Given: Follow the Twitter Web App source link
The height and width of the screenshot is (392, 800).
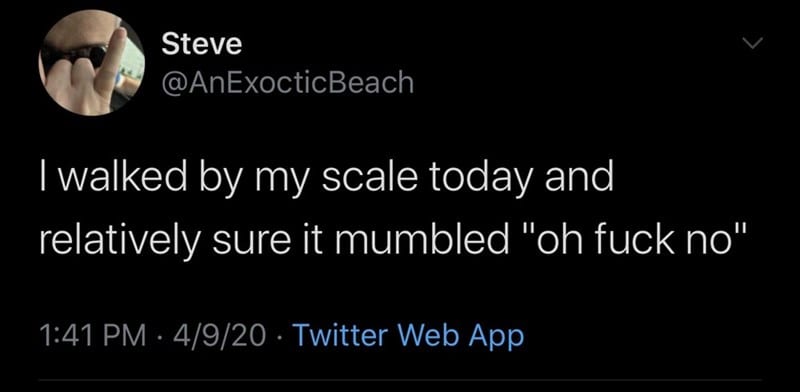Looking at the screenshot, I should click(410, 335).
